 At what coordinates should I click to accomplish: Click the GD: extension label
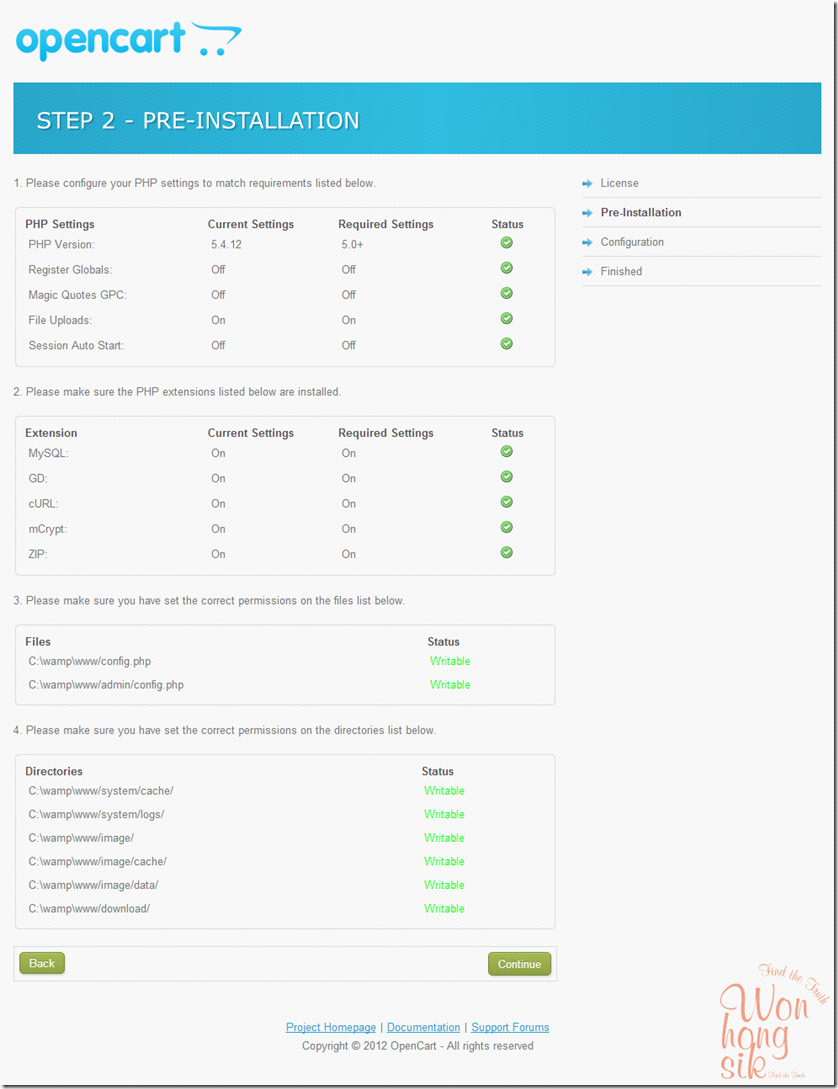tap(37, 479)
